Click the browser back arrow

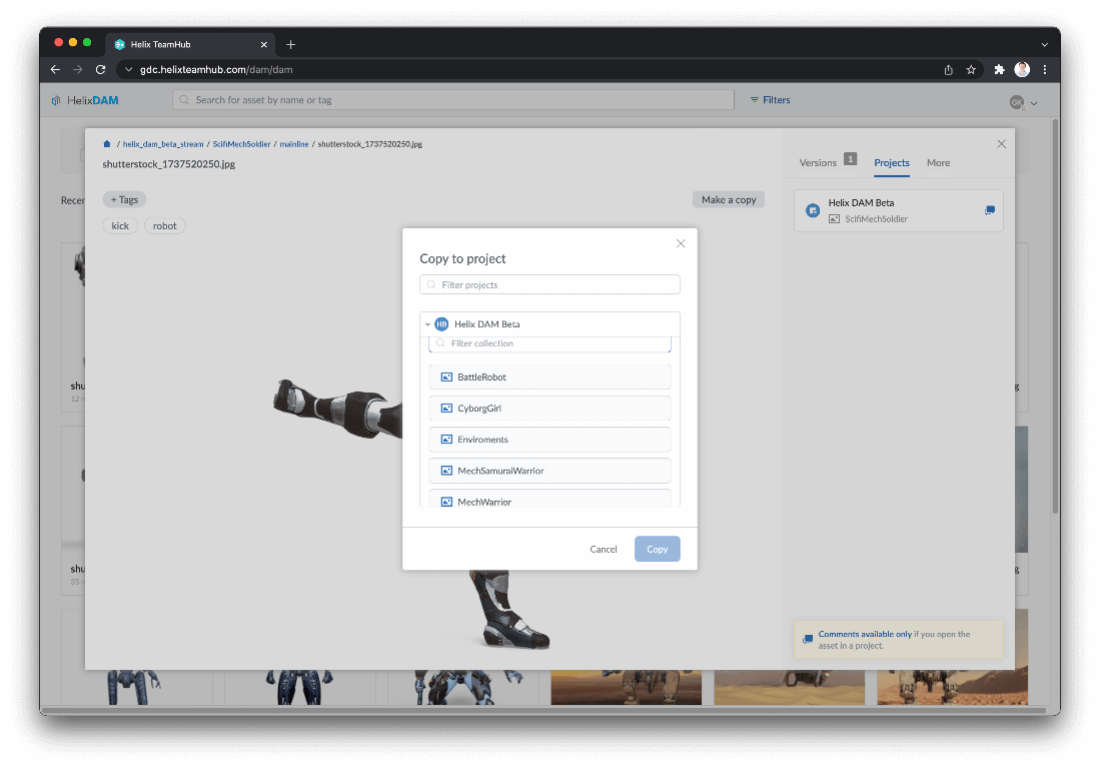click(x=55, y=69)
